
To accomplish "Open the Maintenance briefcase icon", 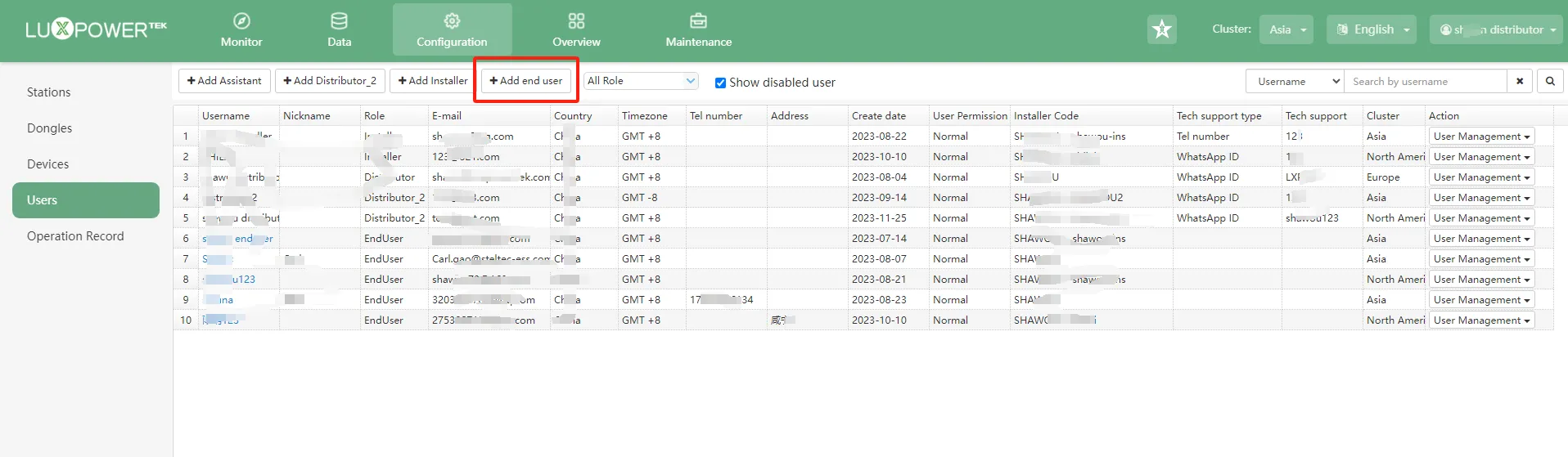I will (698, 21).
